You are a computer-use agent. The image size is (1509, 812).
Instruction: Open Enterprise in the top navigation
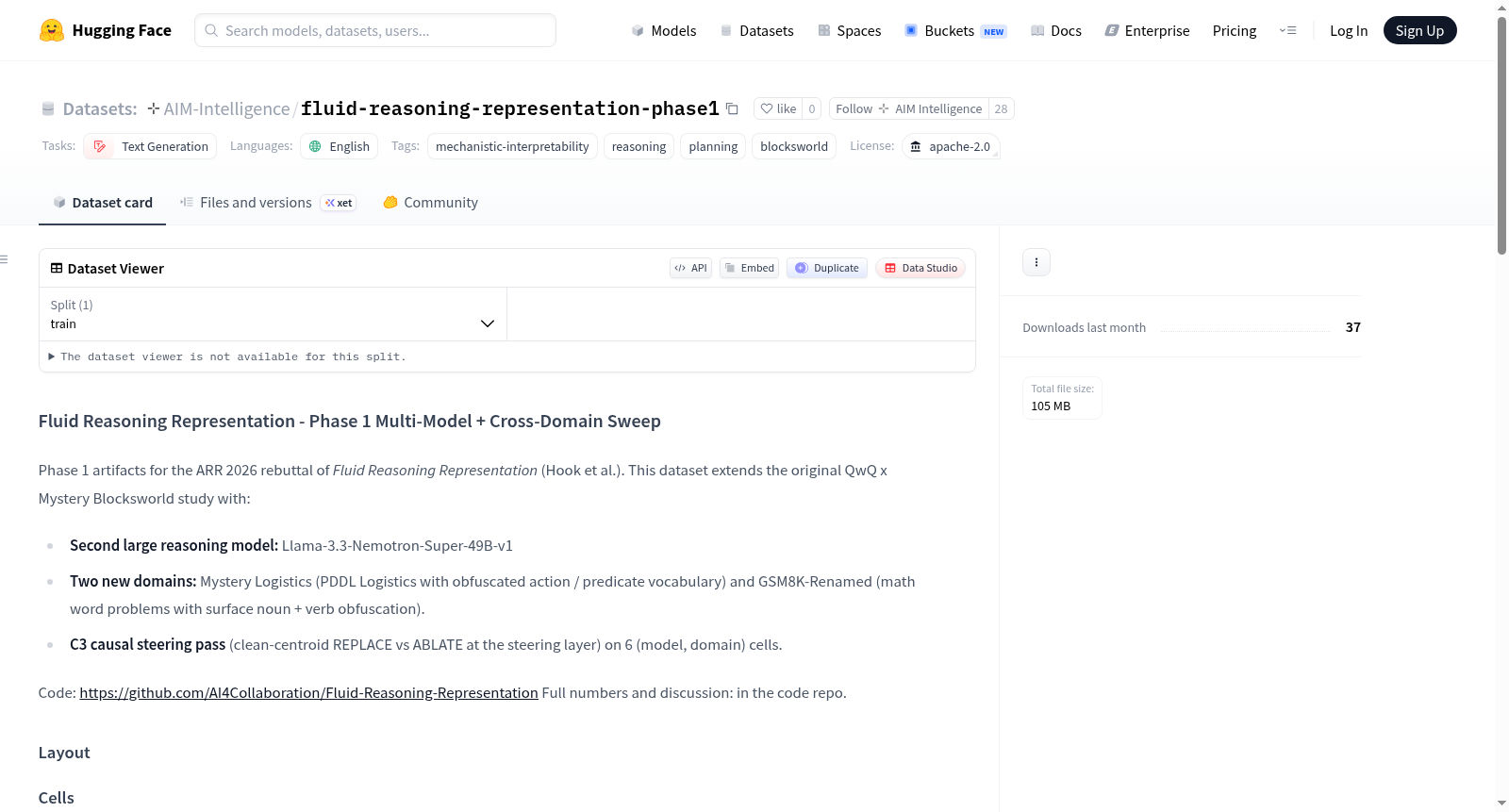(x=1147, y=30)
